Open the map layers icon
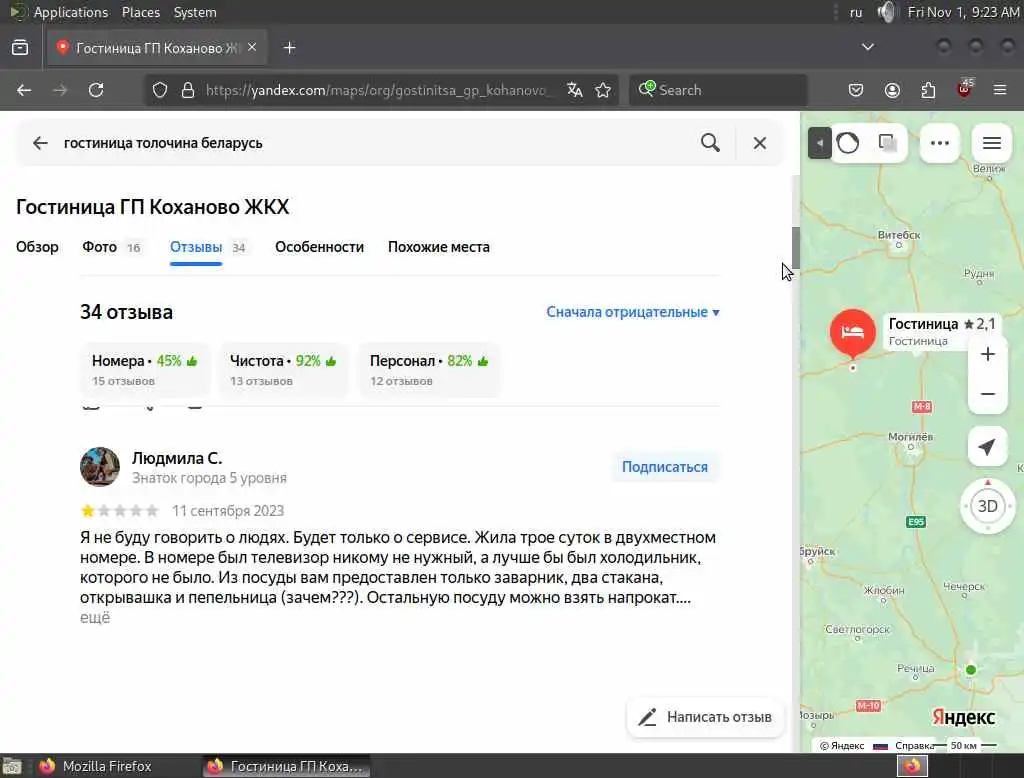 [887, 143]
